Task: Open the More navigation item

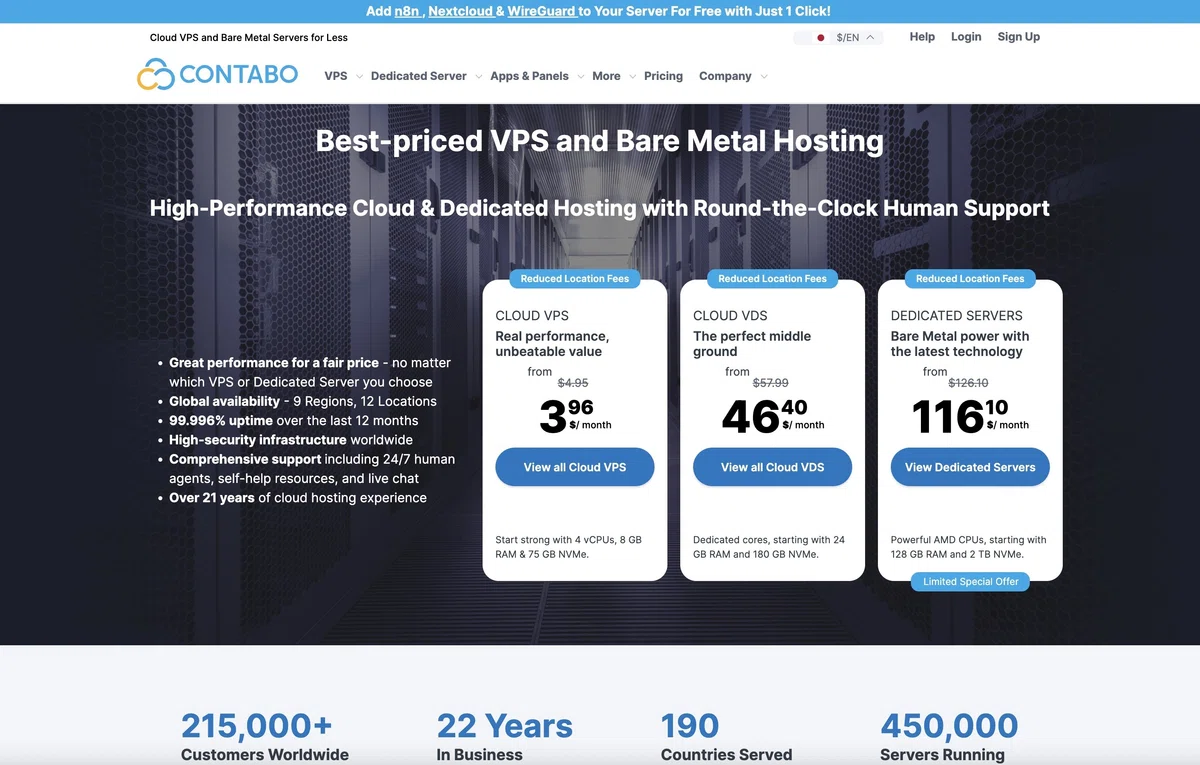Action: pyautogui.click(x=606, y=76)
